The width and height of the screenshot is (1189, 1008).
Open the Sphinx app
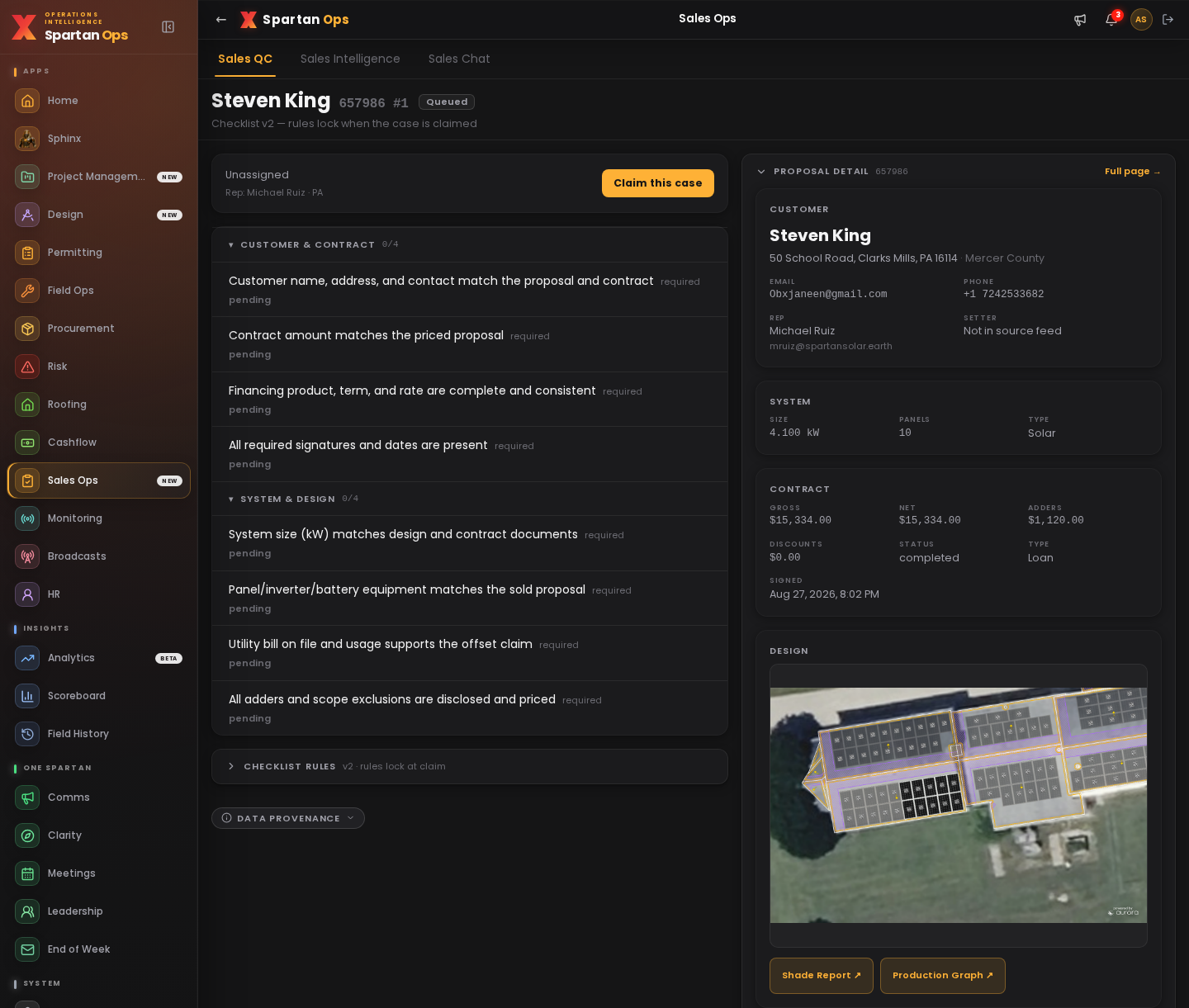pyautogui.click(x=99, y=139)
